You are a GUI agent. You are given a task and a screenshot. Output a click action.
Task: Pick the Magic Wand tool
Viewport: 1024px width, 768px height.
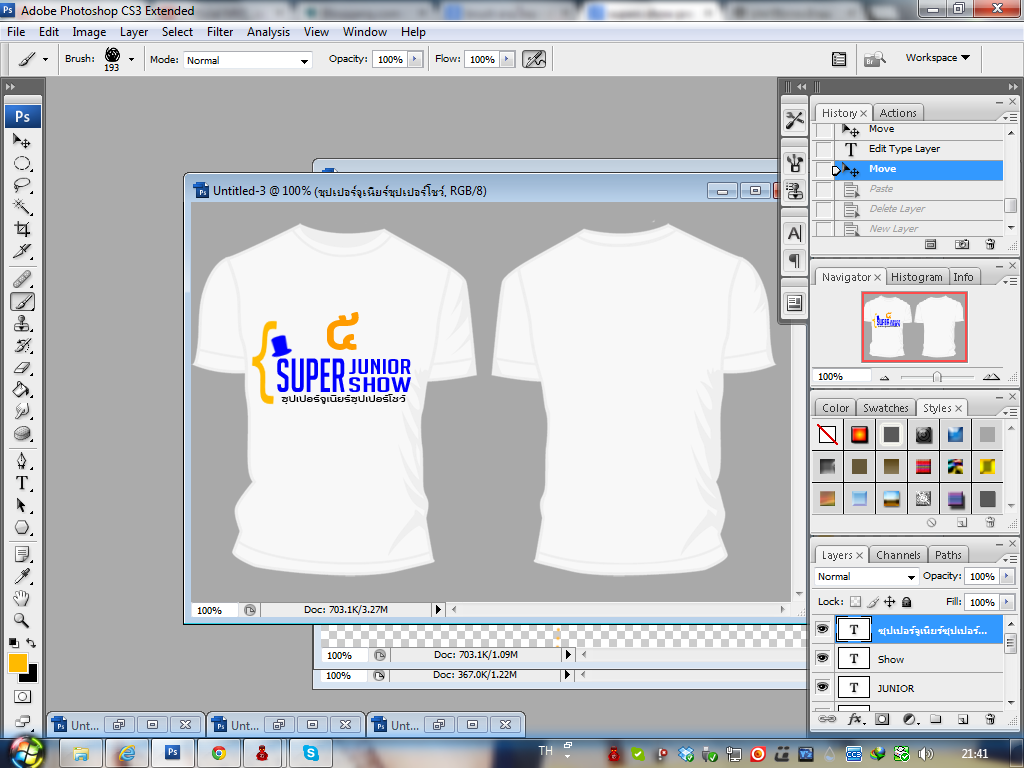click(22, 207)
